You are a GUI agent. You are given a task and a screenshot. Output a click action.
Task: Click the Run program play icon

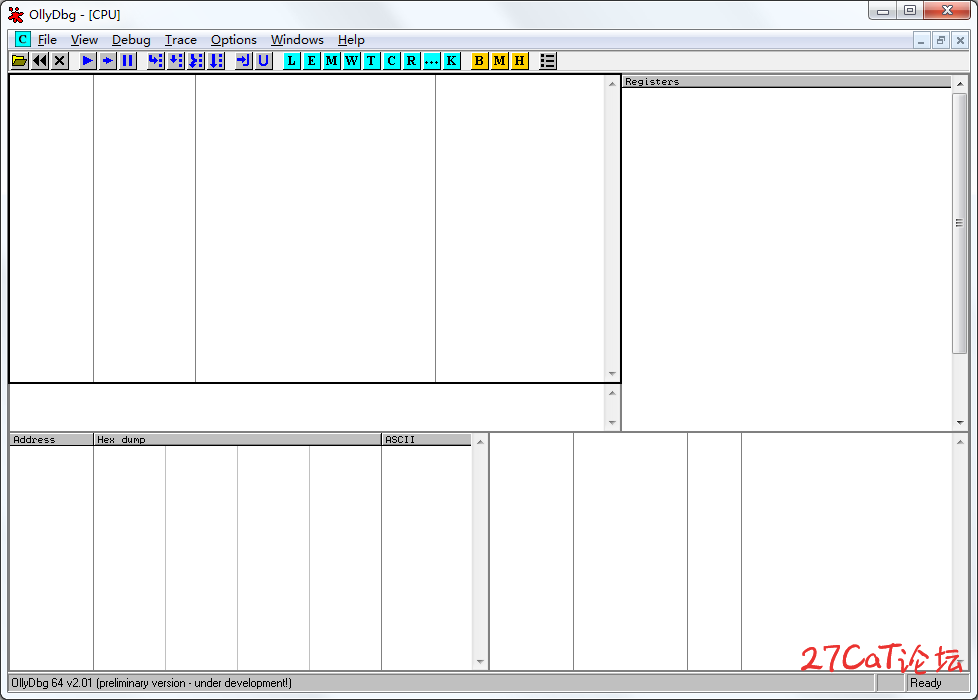tap(87, 61)
